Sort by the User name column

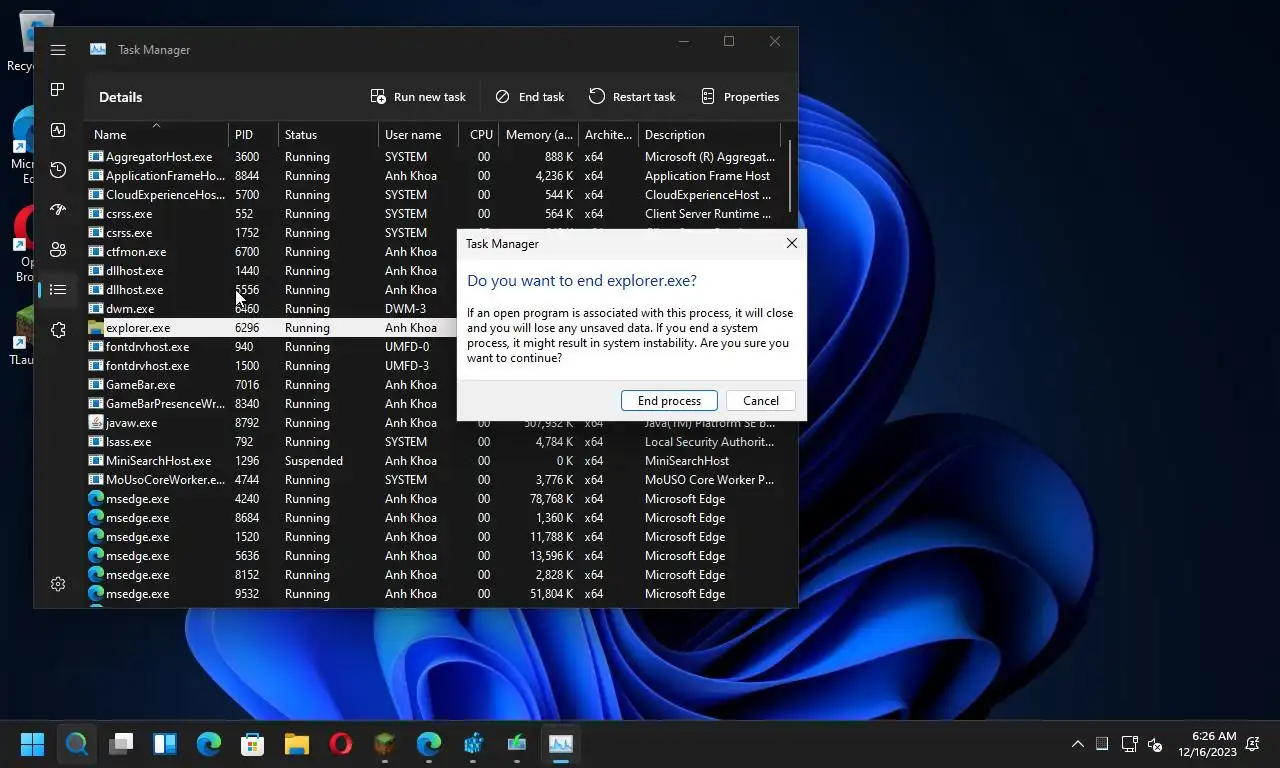click(418, 135)
